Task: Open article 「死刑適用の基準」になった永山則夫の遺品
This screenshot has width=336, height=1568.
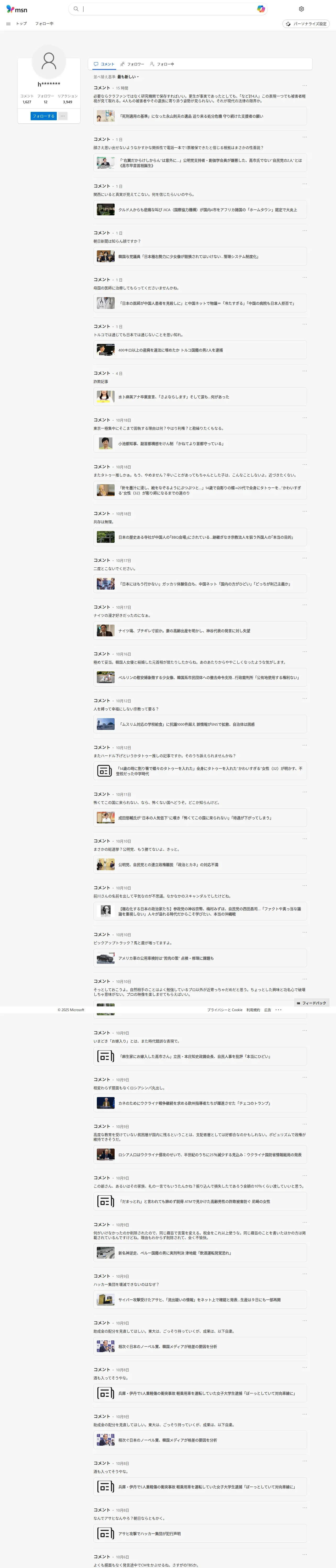Action: (x=200, y=116)
